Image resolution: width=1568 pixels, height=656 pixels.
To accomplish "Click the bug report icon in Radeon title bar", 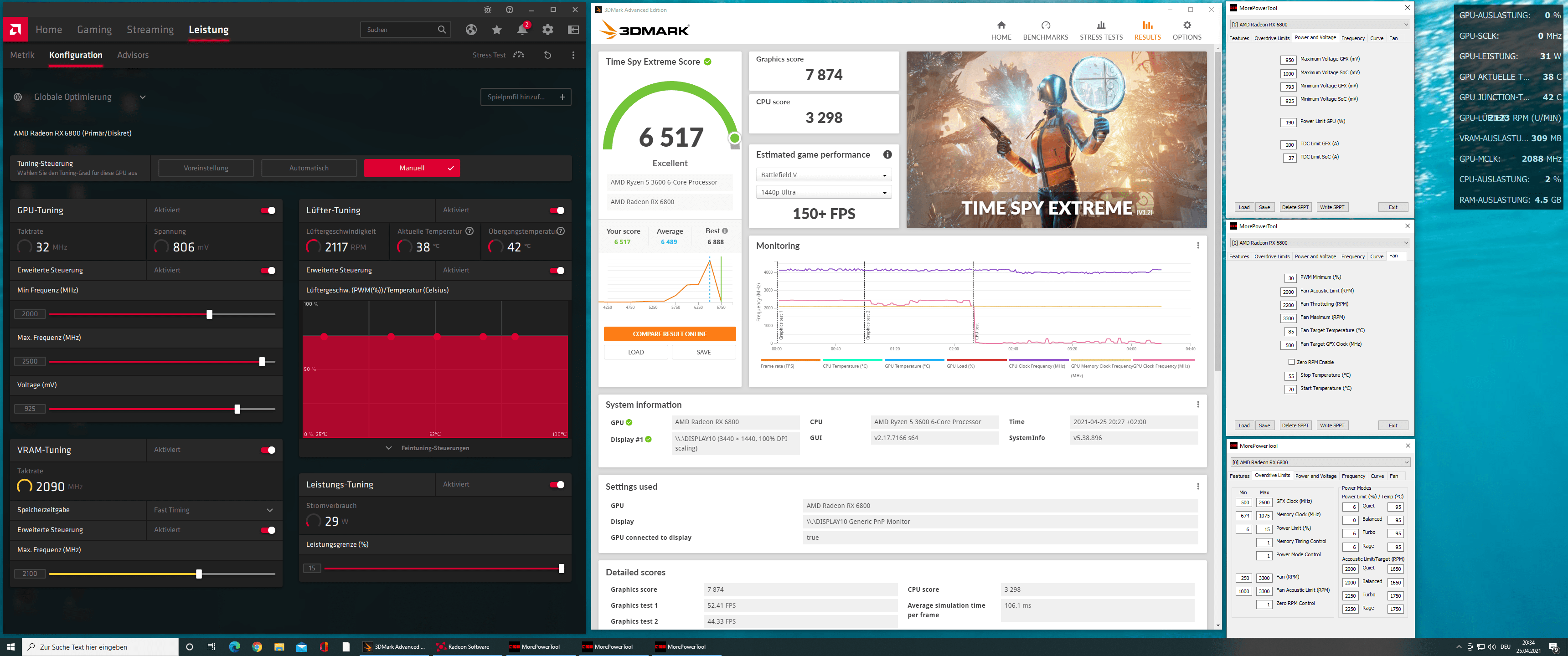I will click(488, 10).
